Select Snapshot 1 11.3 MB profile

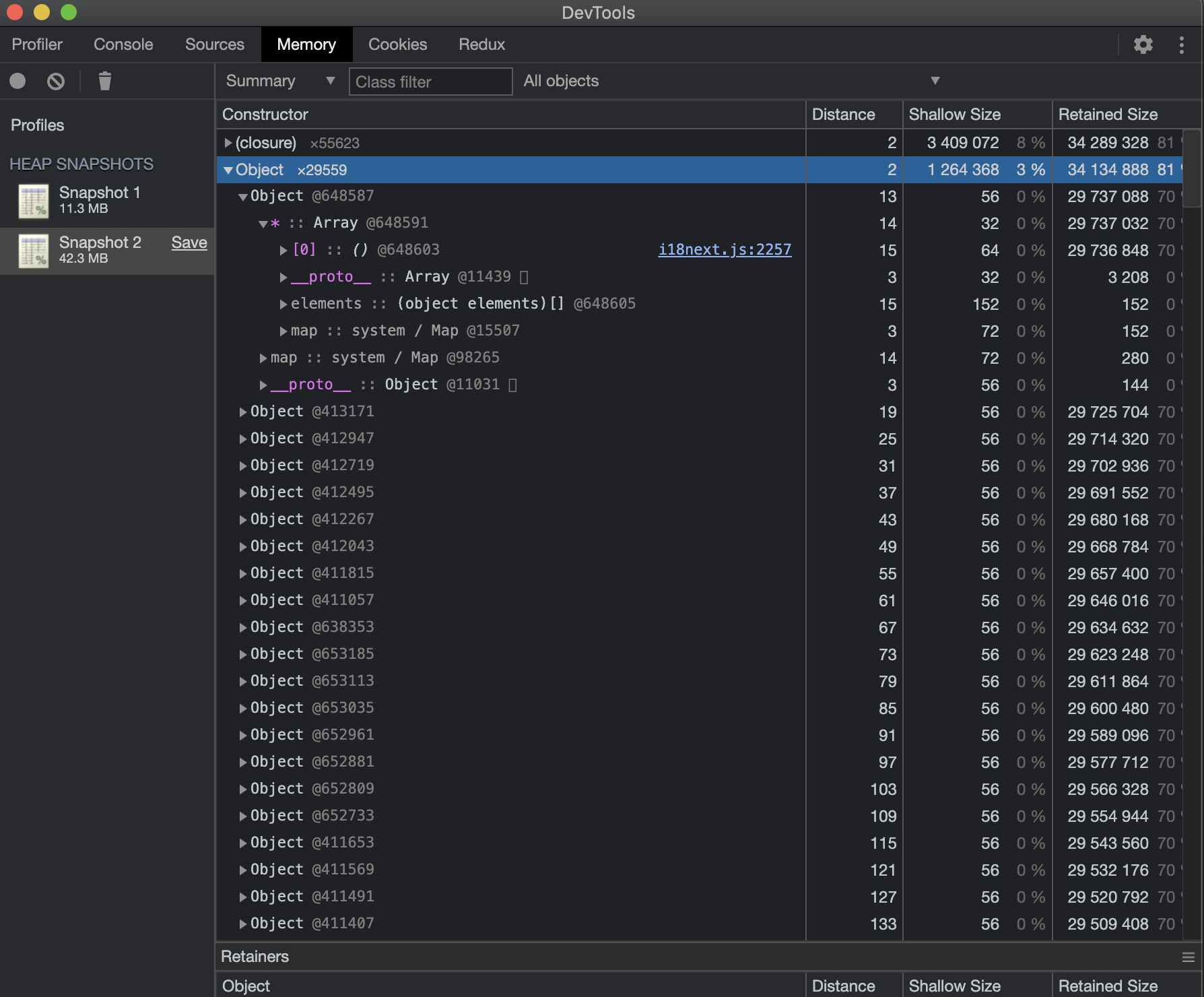click(108, 201)
